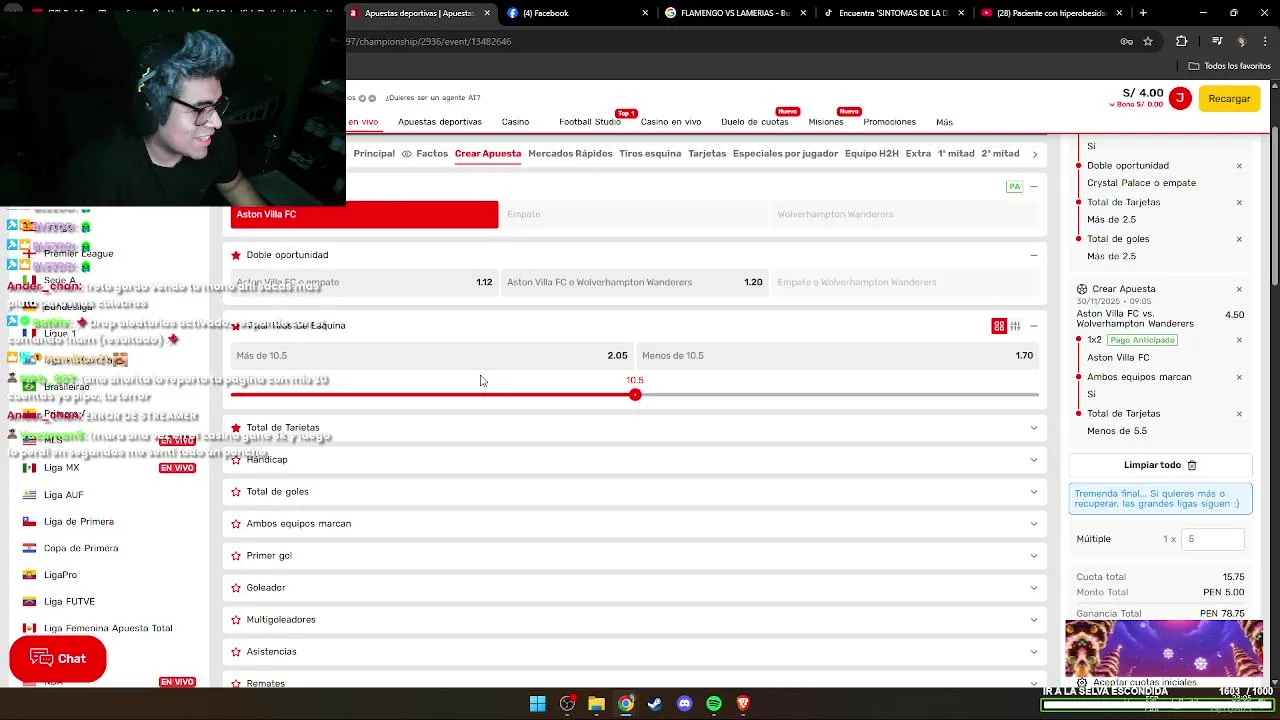Select Más de 10.5 at 2.05
The width and height of the screenshot is (1280, 720).
coord(432,356)
